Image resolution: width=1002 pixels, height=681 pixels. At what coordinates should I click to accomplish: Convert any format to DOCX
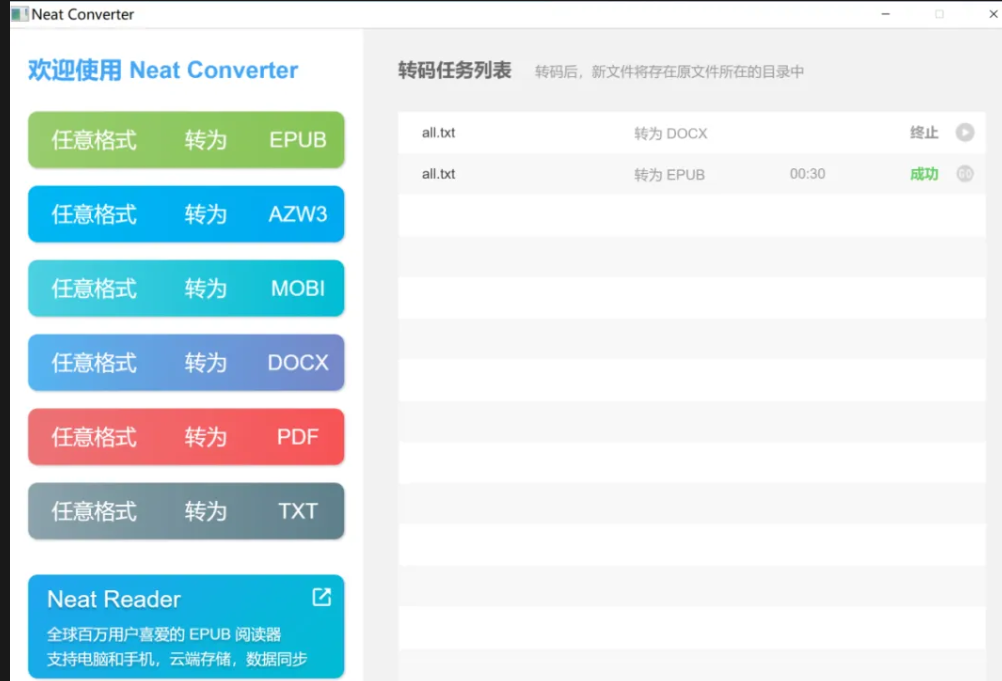[x=186, y=362]
